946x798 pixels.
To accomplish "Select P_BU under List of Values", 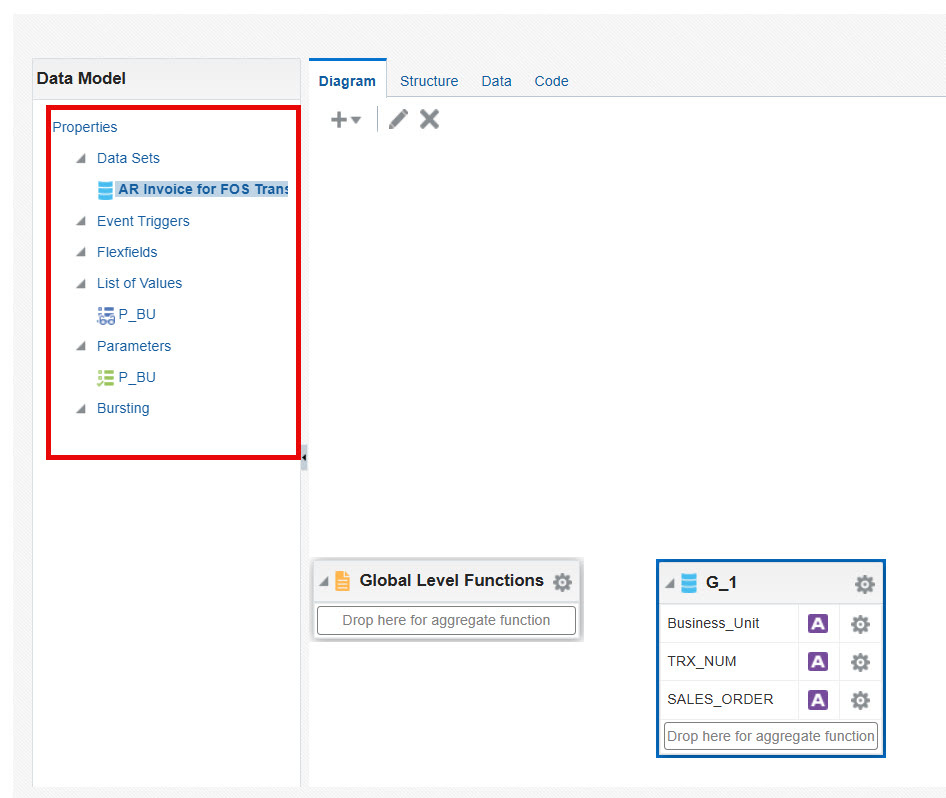I will click(137, 315).
